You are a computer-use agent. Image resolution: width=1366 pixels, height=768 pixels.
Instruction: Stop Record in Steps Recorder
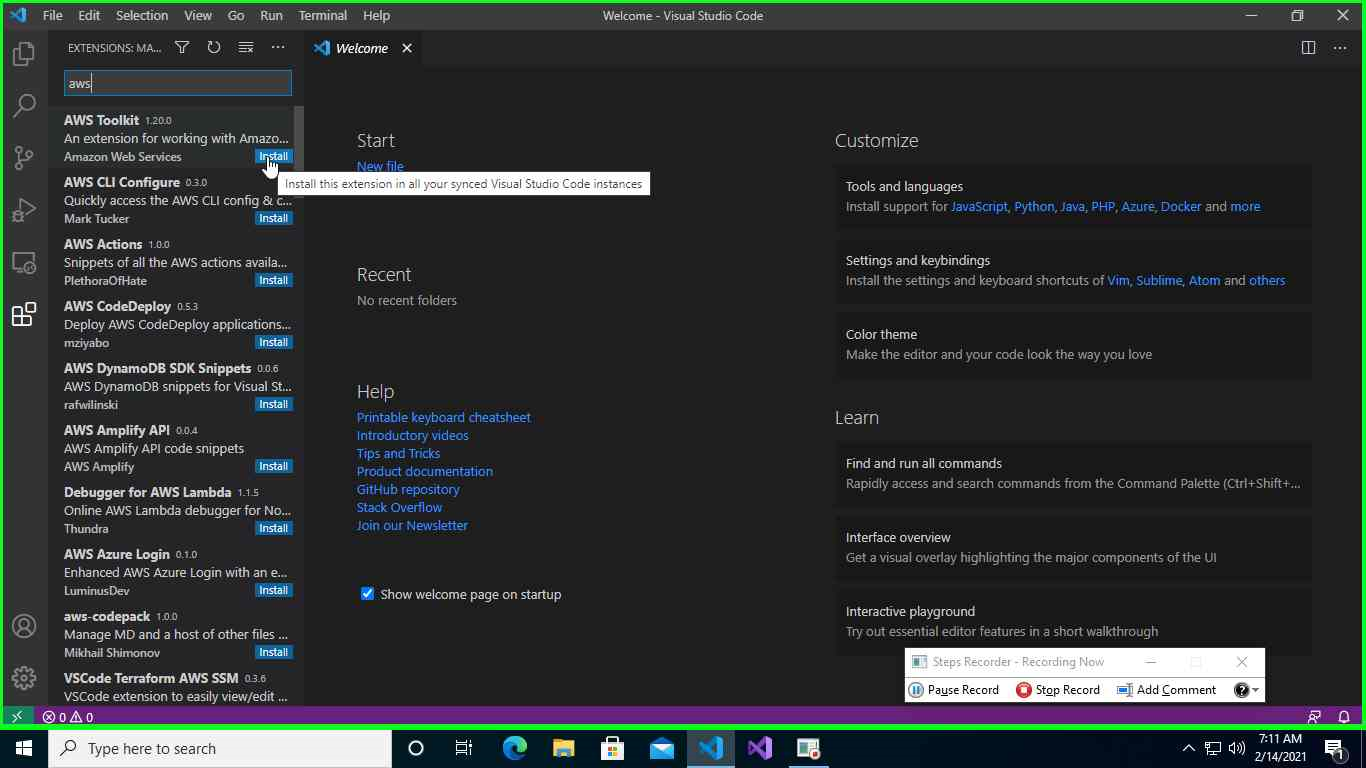[1058, 690]
